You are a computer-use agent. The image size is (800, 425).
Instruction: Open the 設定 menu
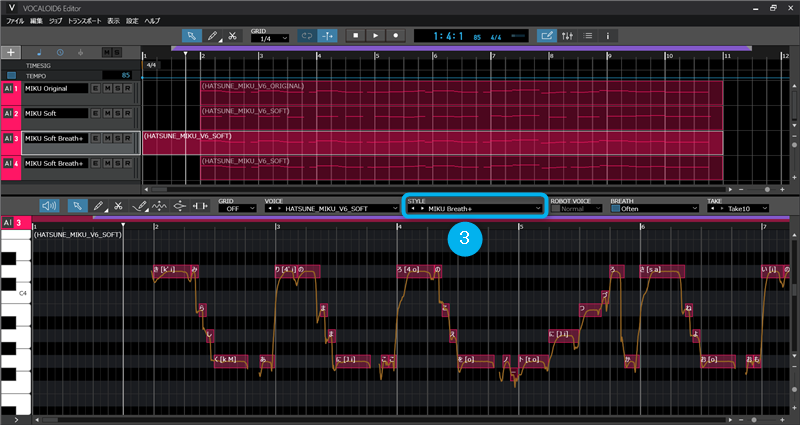(x=132, y=21)
